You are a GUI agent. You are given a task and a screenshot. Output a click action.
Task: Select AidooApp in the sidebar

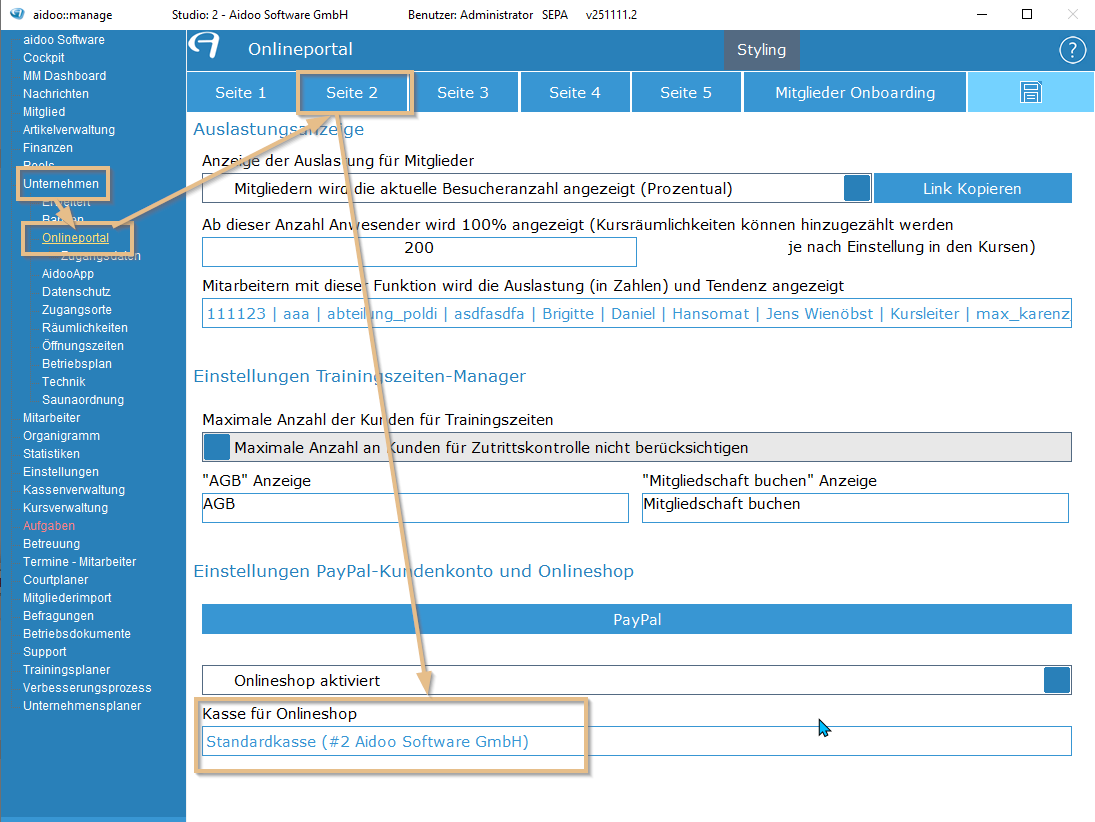click(x=68, y=274)
